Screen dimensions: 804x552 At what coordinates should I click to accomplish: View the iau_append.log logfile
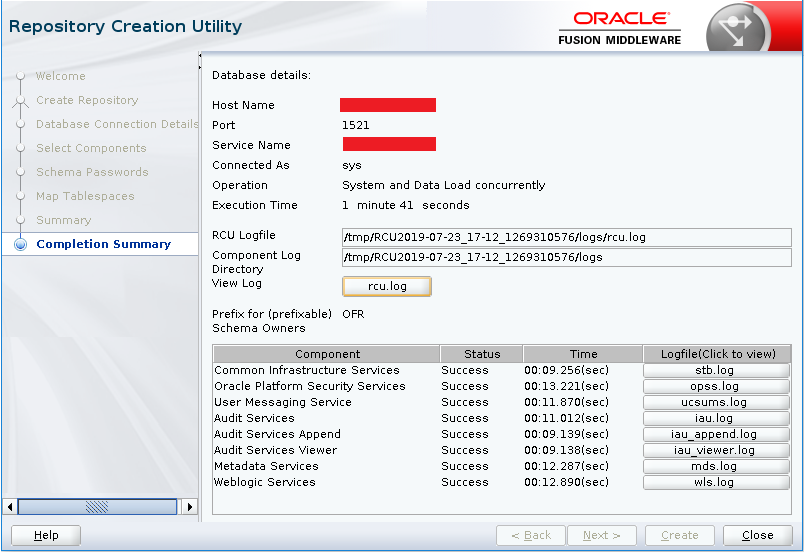pyautogui.click(x=716, y=435)
